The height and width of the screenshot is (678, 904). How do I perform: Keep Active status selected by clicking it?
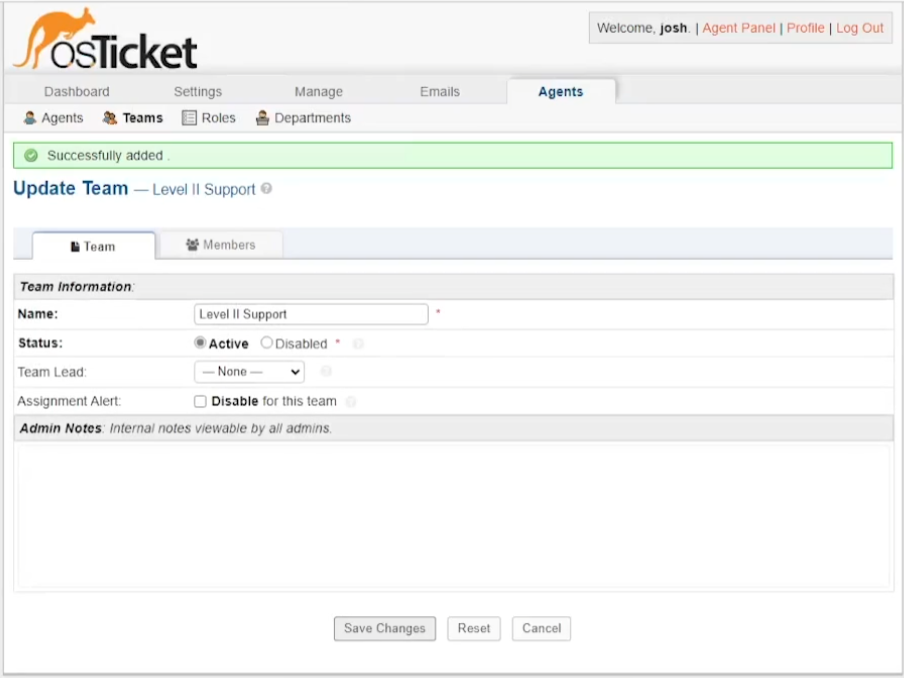click(x=200, y=343)
